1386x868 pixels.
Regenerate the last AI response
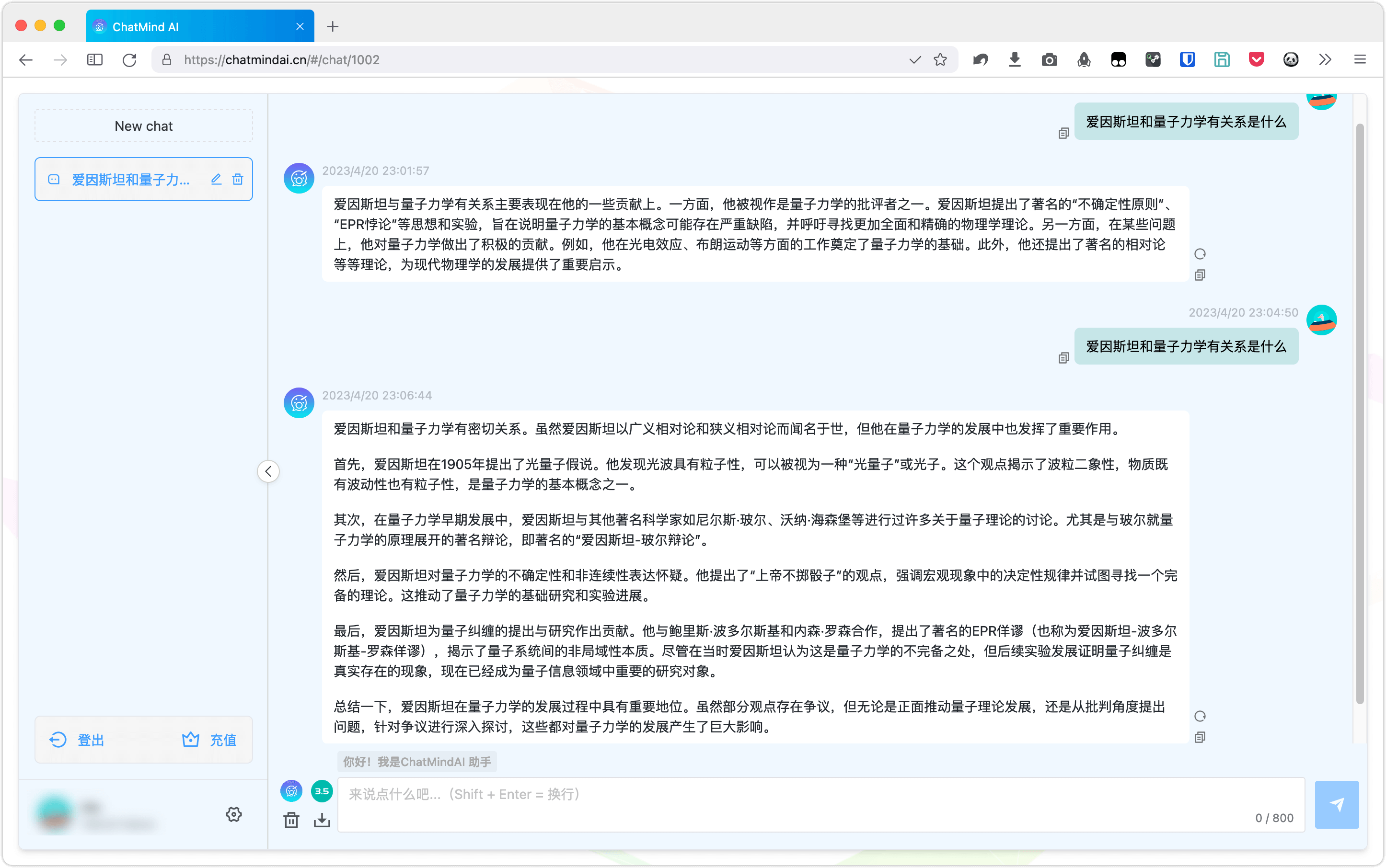tap(1199, 716)
